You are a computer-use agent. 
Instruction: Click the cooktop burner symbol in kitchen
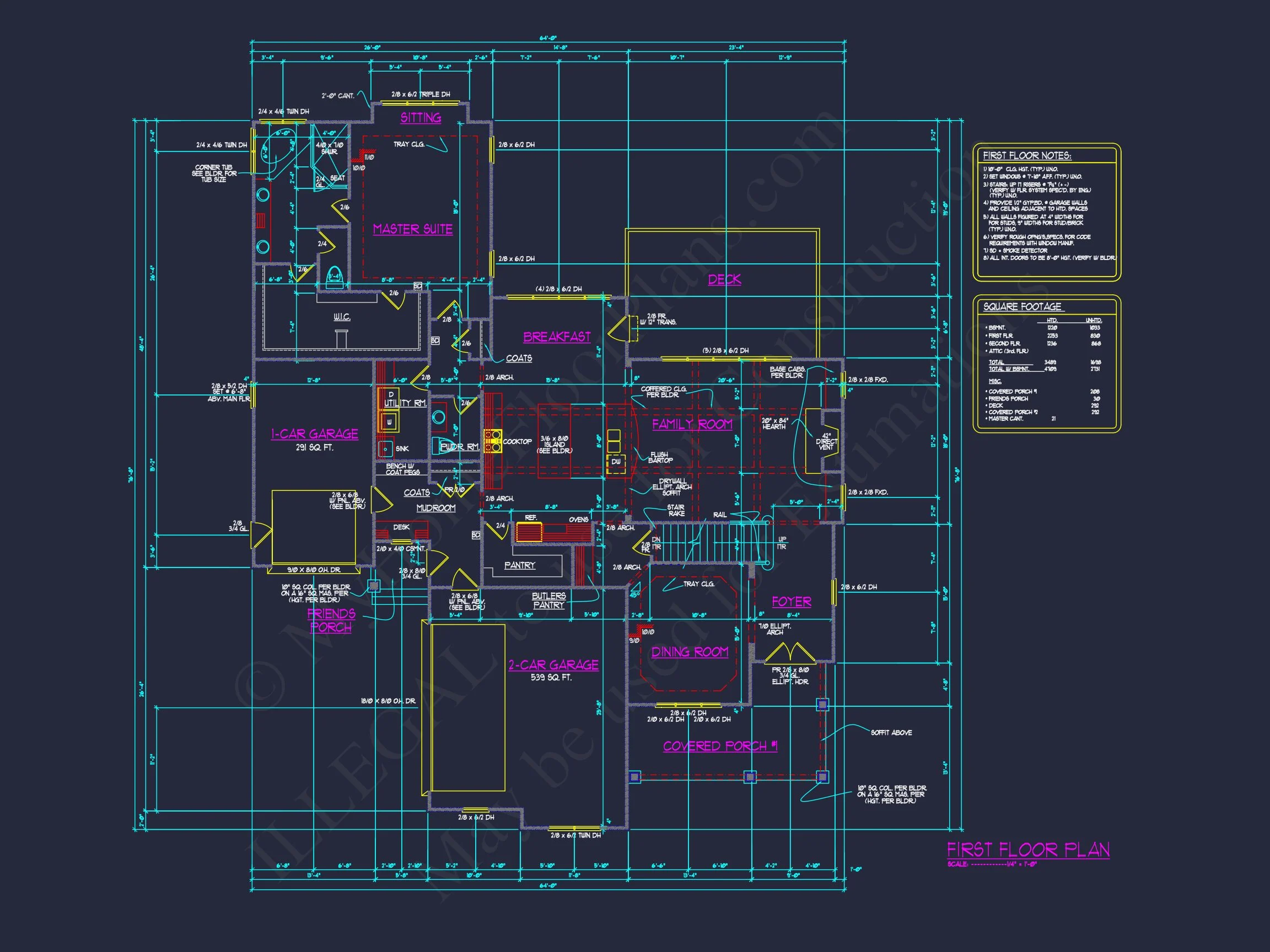492,441
